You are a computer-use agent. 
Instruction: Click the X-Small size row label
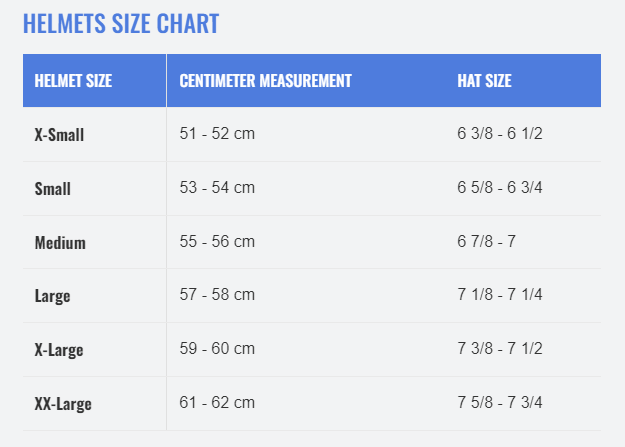(59, 134)
